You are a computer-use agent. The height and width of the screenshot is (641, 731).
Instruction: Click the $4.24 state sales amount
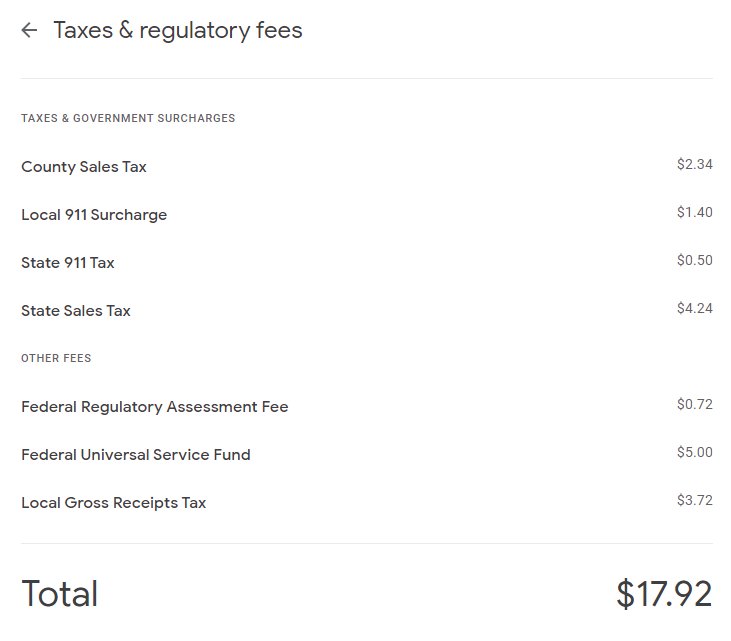pos(695,308)
